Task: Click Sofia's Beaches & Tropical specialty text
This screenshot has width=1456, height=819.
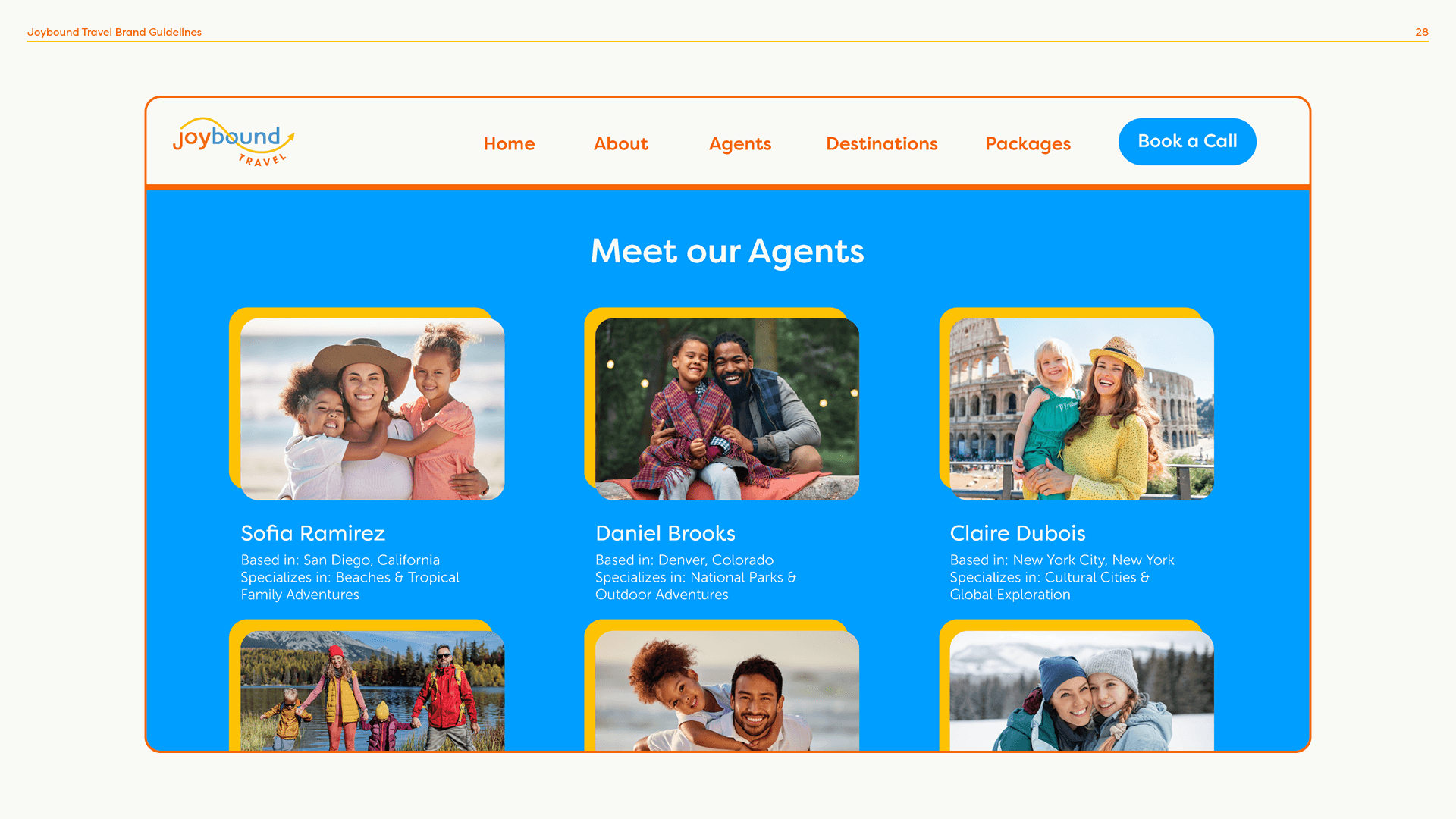Action: [x=350, y=586]
